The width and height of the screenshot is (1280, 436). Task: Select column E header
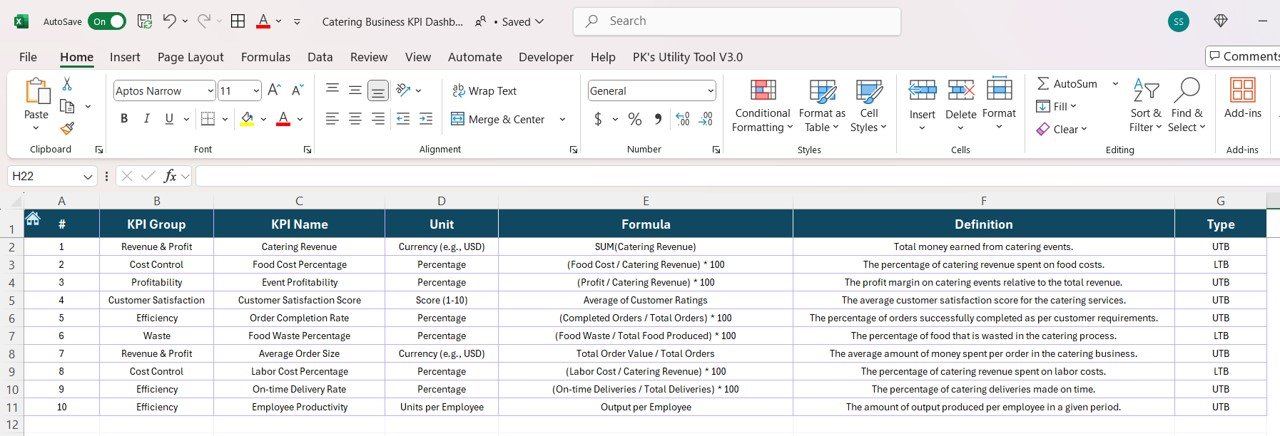point(646,200)
